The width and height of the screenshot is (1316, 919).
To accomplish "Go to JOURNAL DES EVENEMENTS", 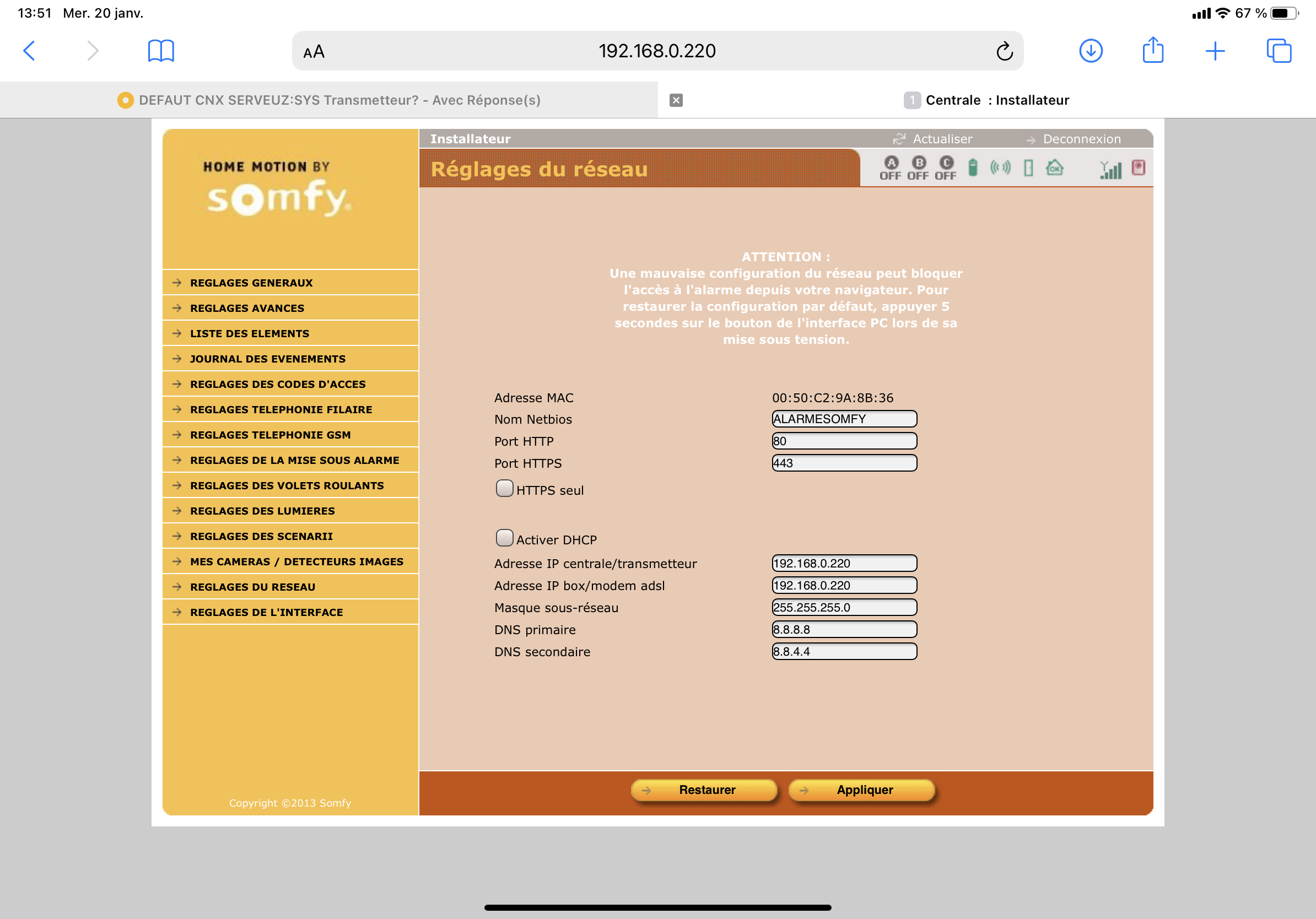I will [267, 359].
